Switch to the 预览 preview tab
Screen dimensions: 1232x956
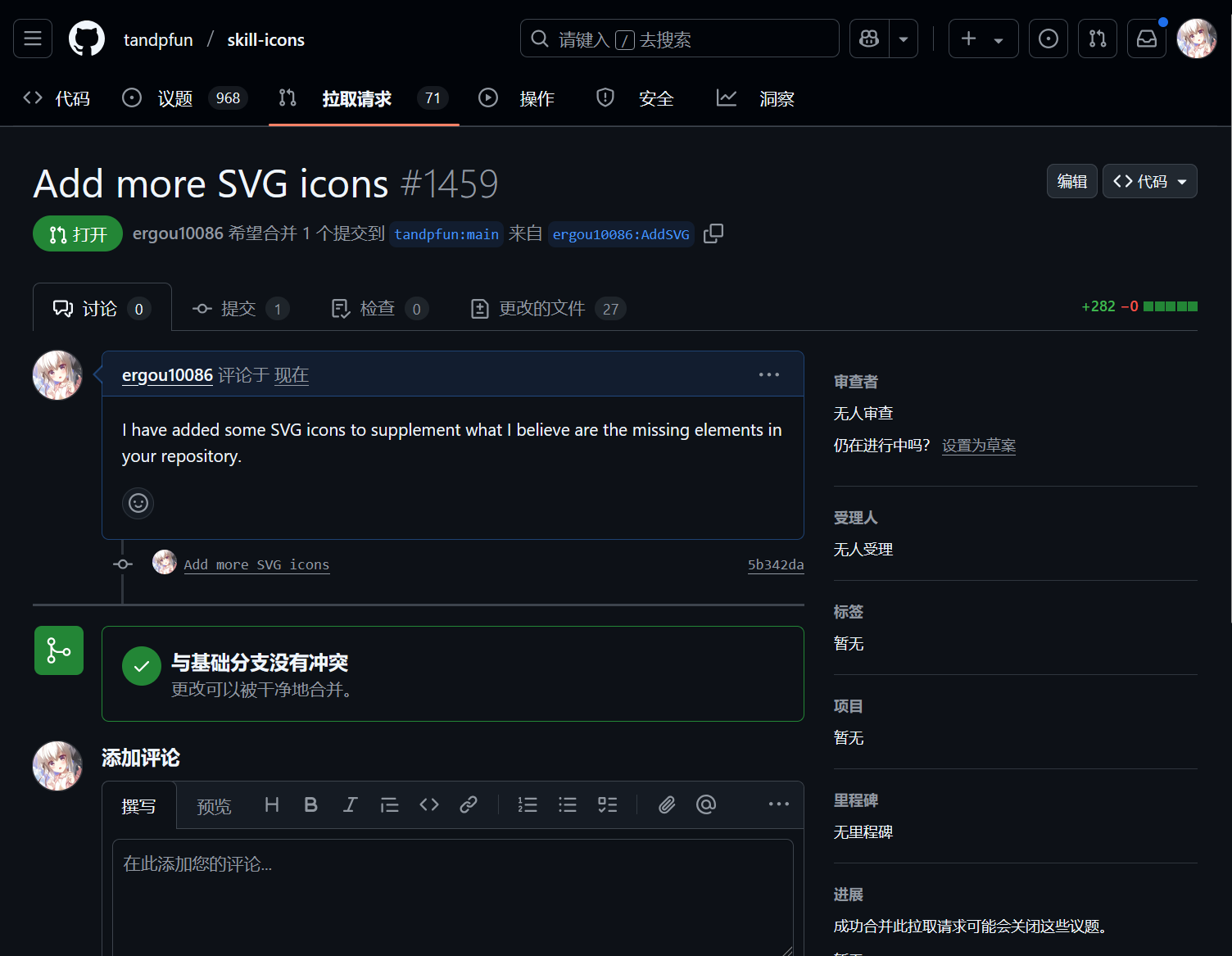coord(214,807)
